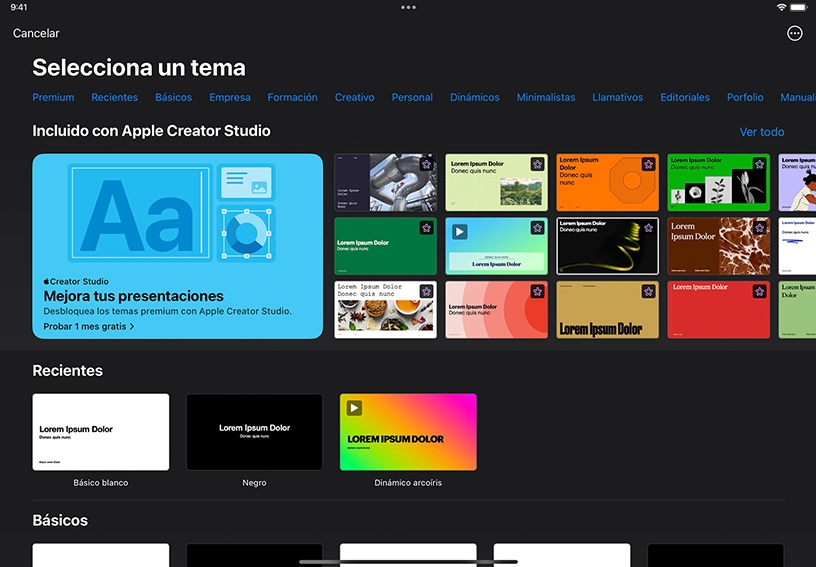
Task: Jump to the Empresa category
Action: [x=230, y=97]
